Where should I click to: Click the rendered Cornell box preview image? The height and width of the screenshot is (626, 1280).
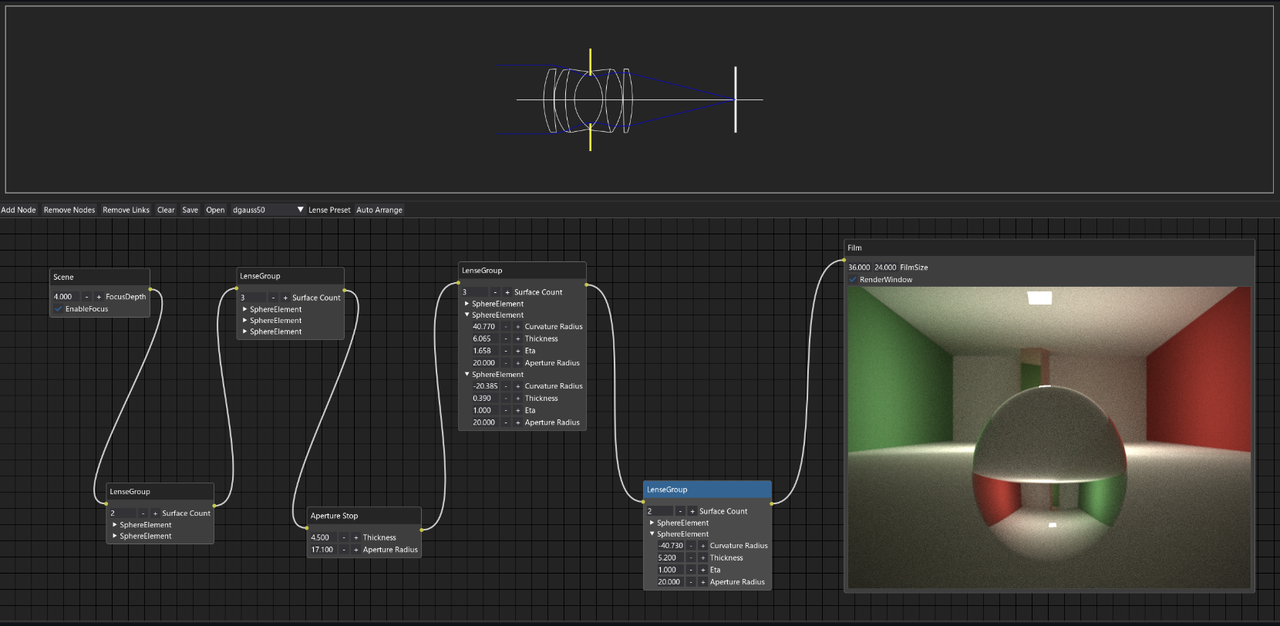point(1048,437)
